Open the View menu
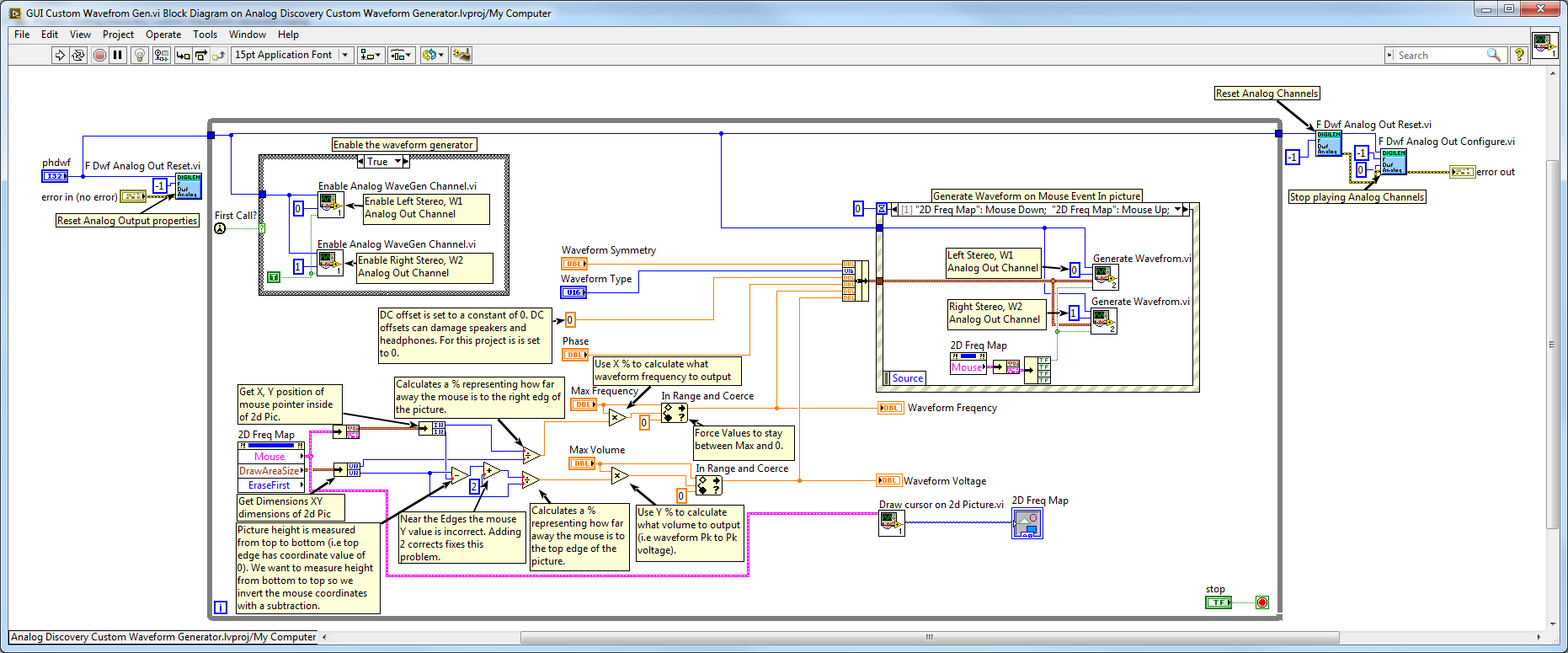This screenshot has width=1568, height=653. point(80,35)
